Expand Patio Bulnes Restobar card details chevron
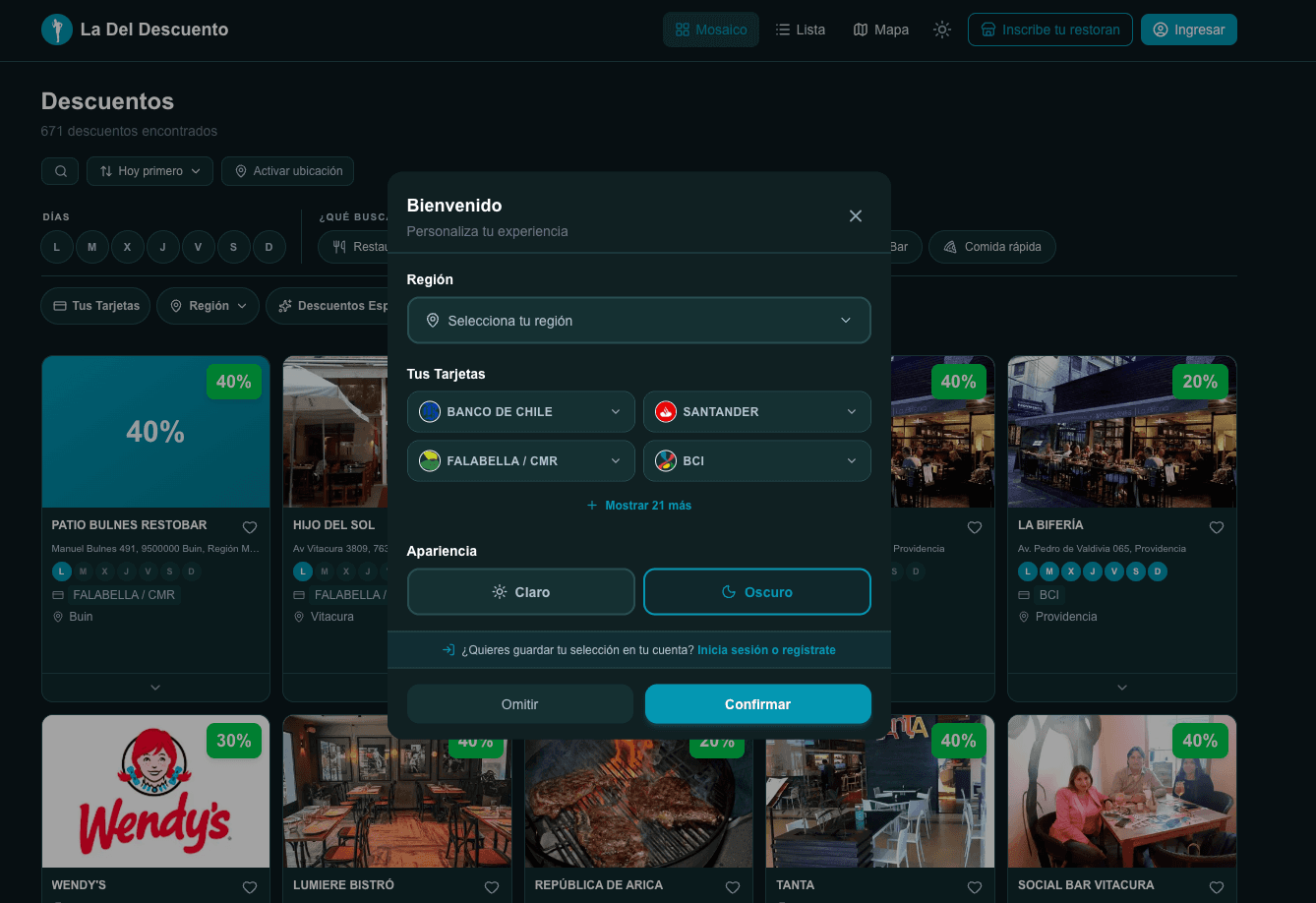The width and height of the screenshot is (1316, 903). pos(155,688)
